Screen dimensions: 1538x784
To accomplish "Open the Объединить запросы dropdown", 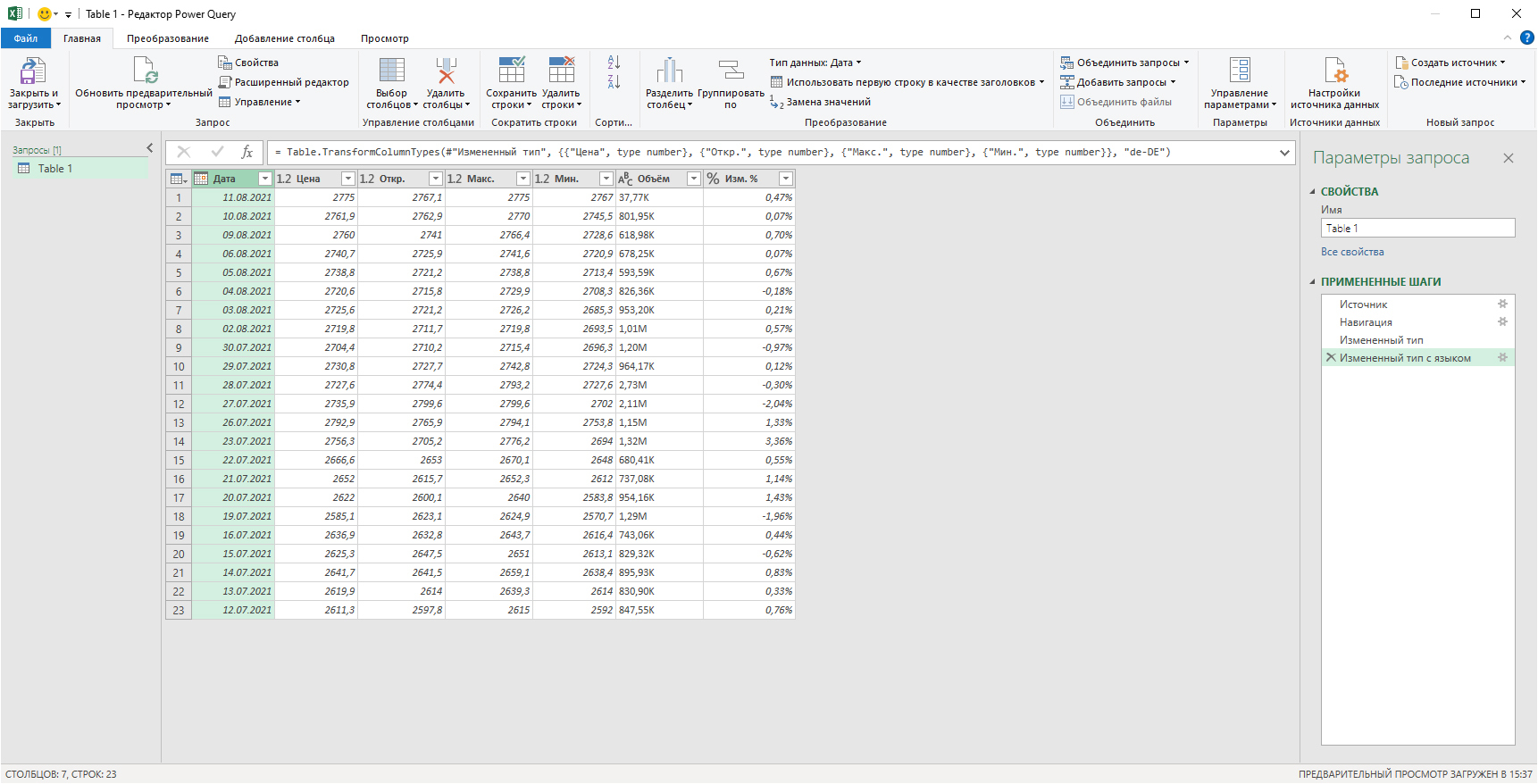I will [1125, 63].
